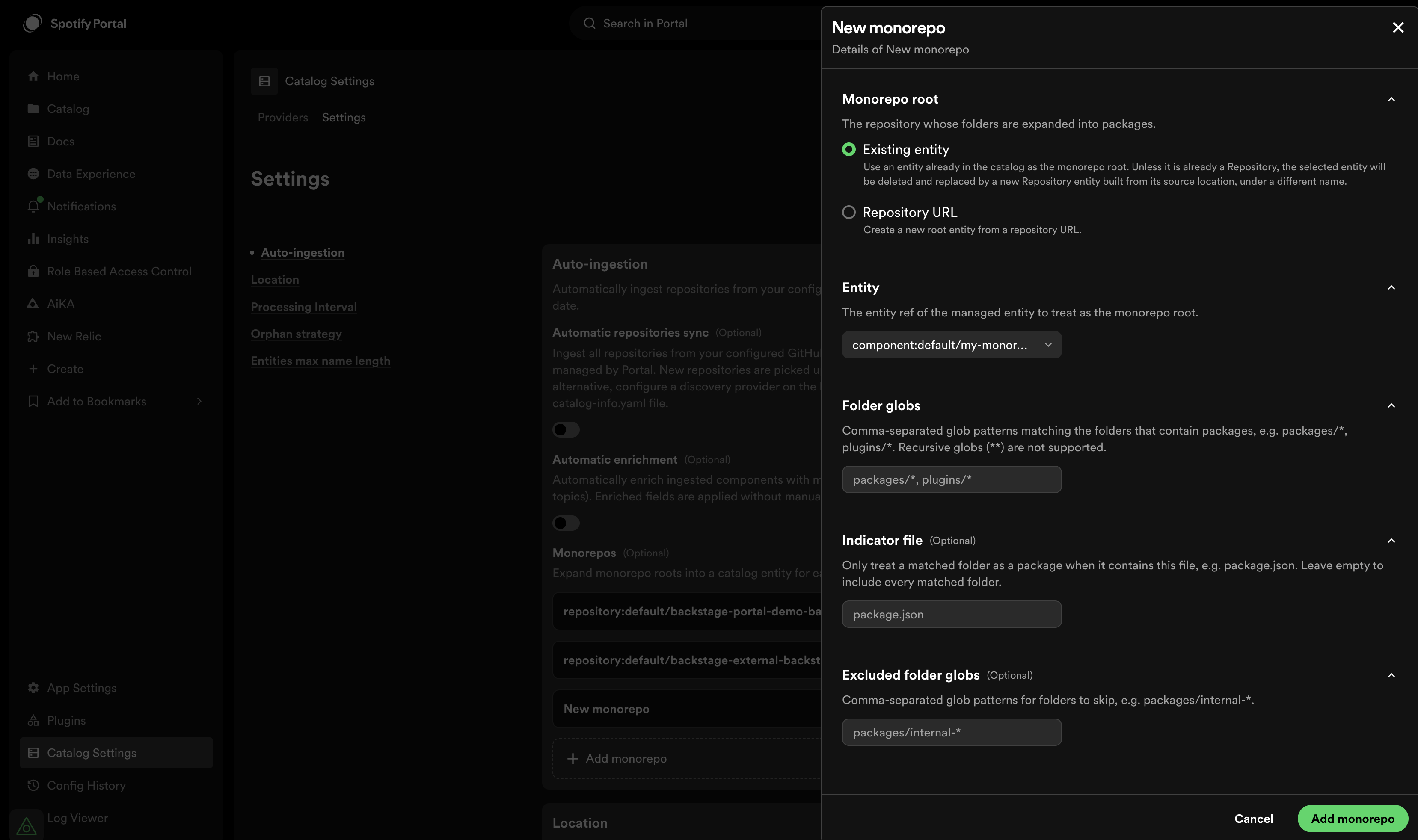
Task: Collapse the Entity section chevron
Action: pyautogui.click(x=1391, y=288)
